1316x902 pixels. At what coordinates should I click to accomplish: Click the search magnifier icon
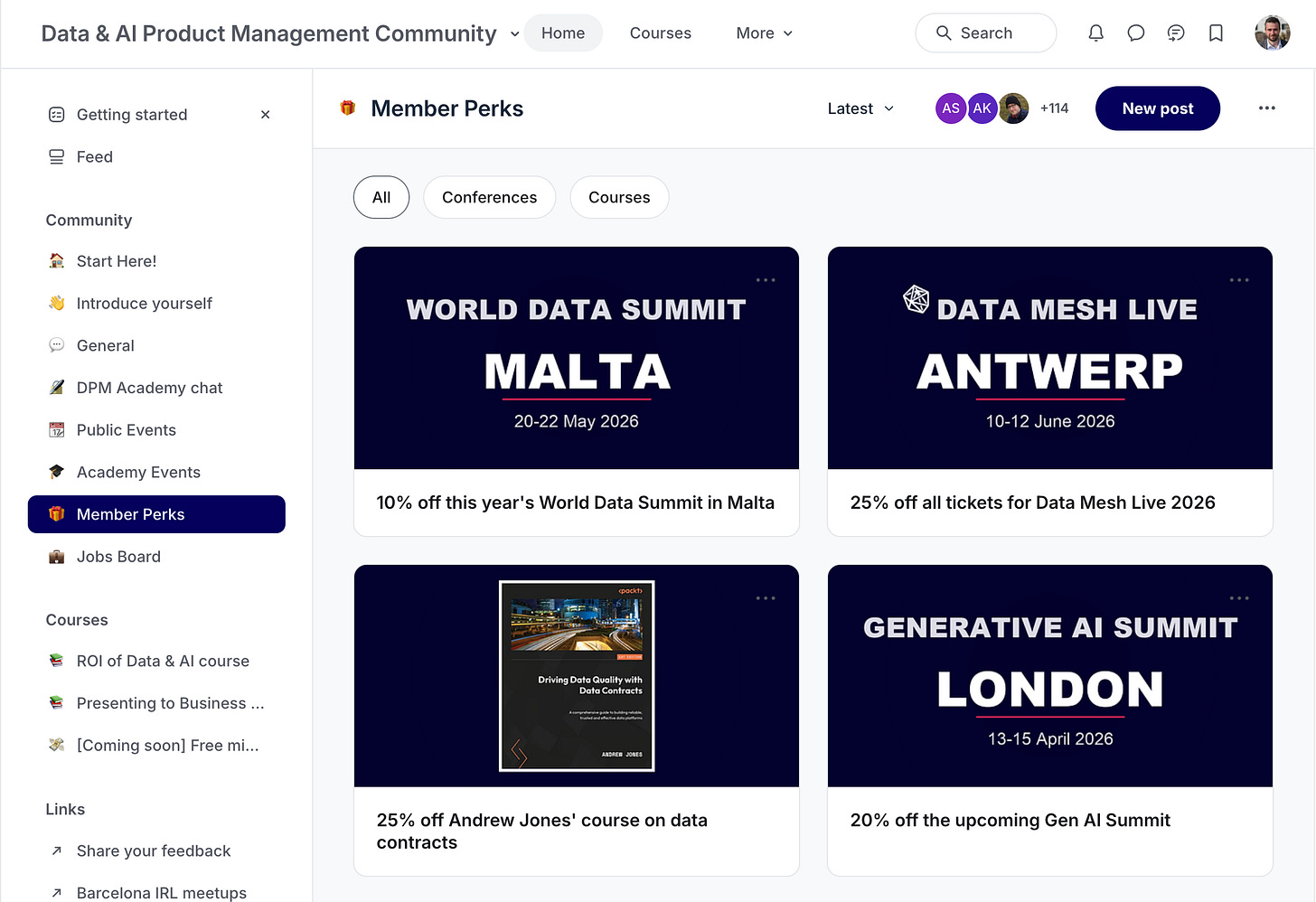[944, 33]
